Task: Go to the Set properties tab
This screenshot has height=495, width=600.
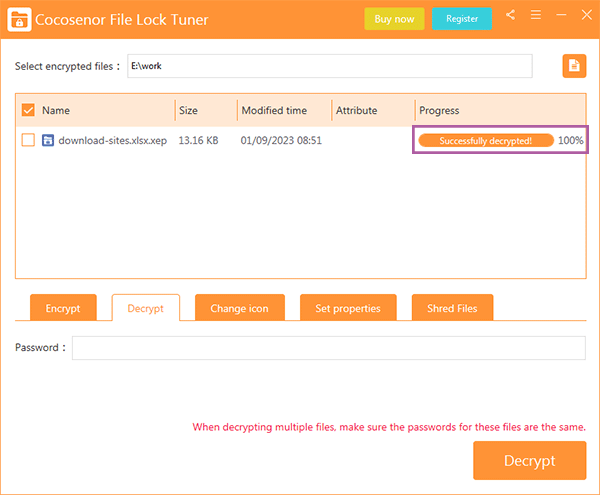Action: pyautogui.click(x=348, y=308)
